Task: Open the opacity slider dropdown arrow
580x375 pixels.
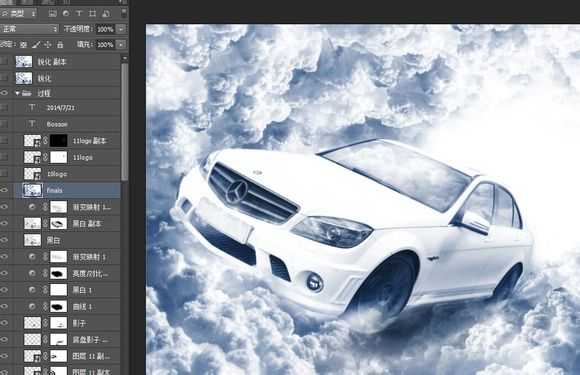Action: tap(121, 29)
